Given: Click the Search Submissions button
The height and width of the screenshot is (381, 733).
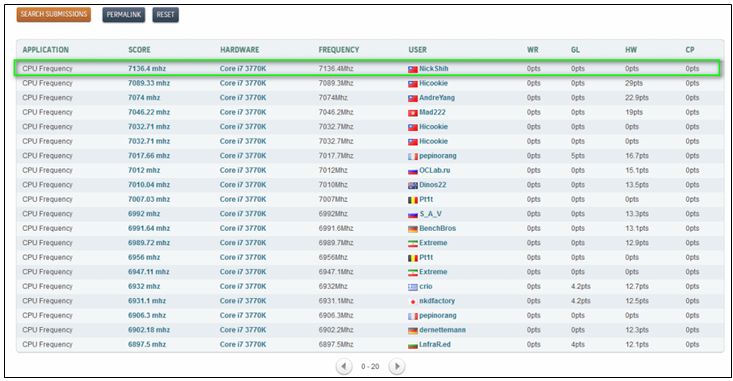Looking at the screenshot, I should pos(54,14).
